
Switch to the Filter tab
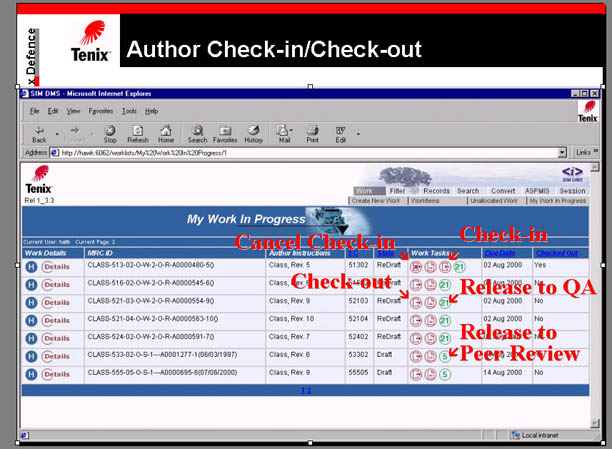(397, 191)
